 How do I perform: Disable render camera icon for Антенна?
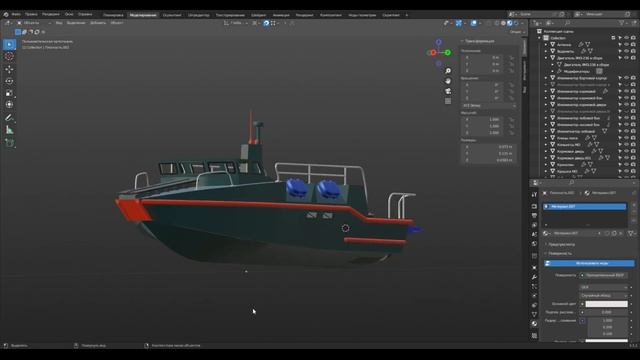pyautogui.click(x=633, y=44)
